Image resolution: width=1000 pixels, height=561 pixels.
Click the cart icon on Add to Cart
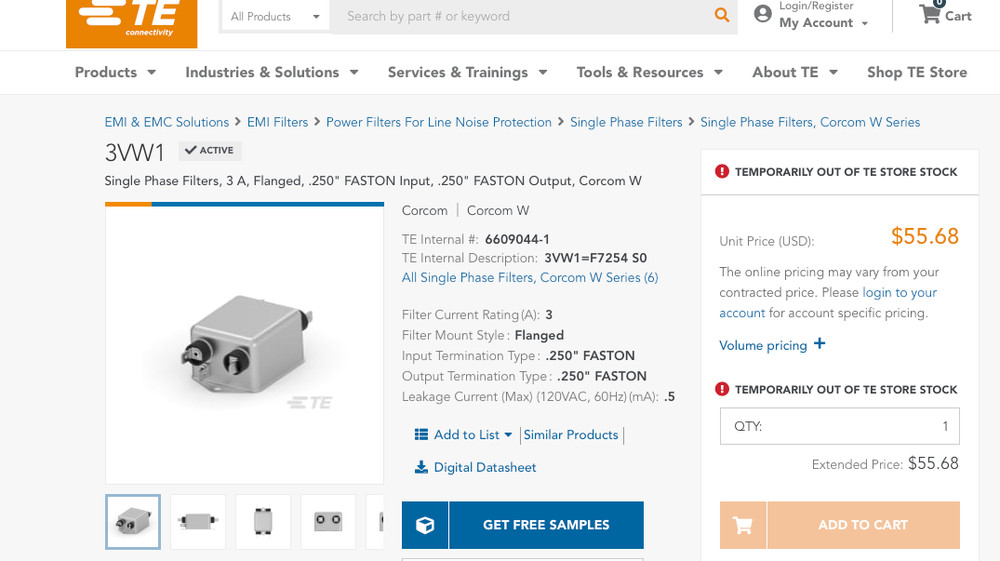point(742,525)
